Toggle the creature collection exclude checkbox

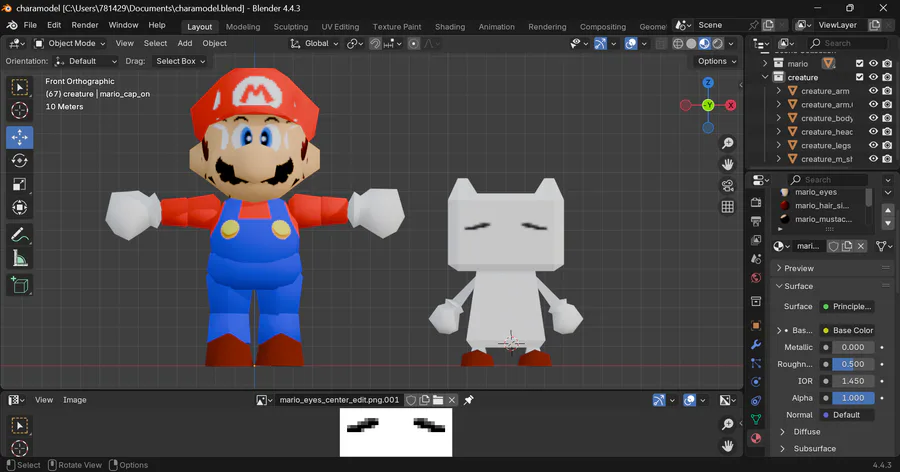tap(859, 77)
